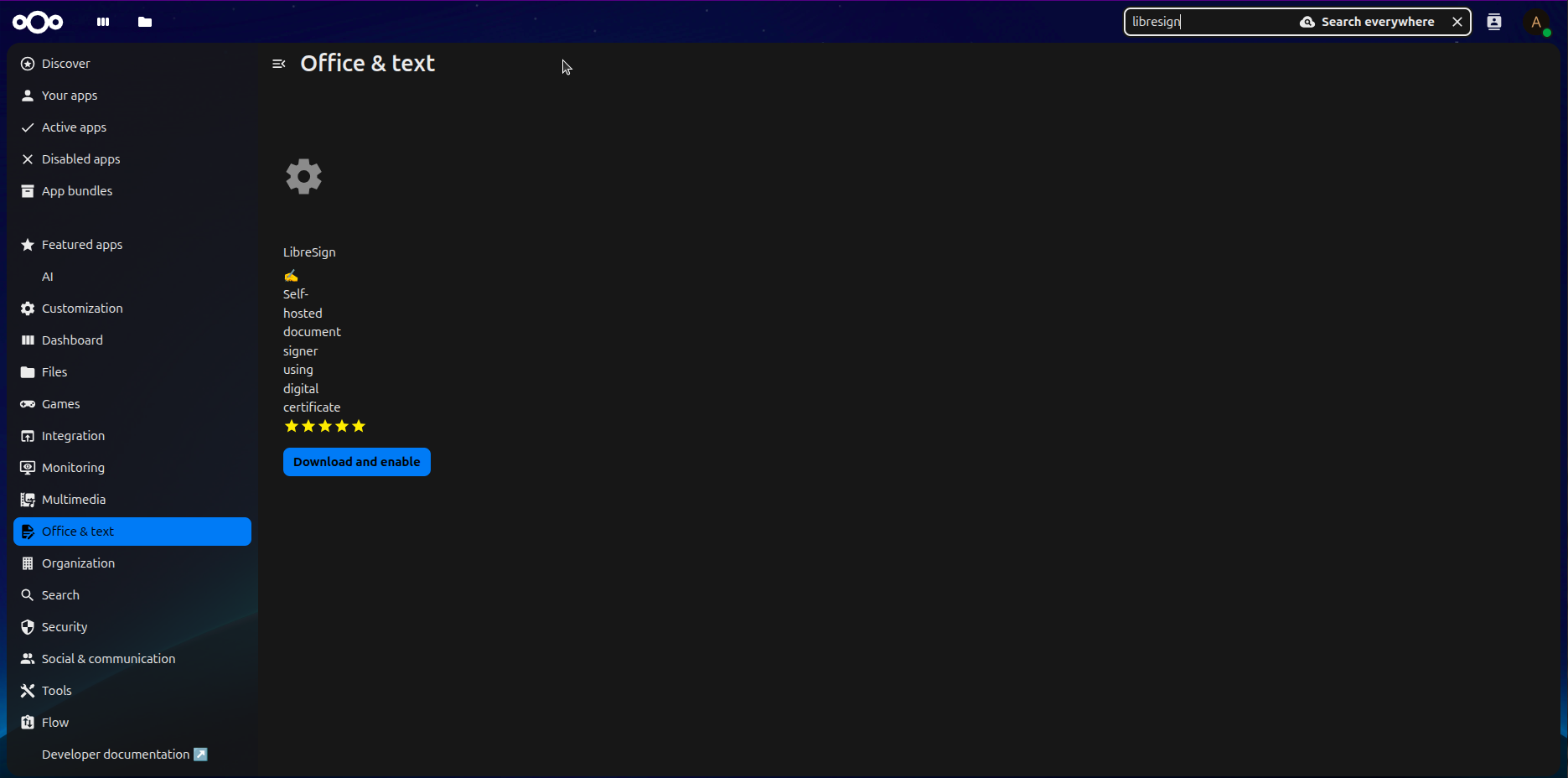The height and width of the screenshot is (778, 1568).
Task: Open the Discover category
Action: [66, 64]
